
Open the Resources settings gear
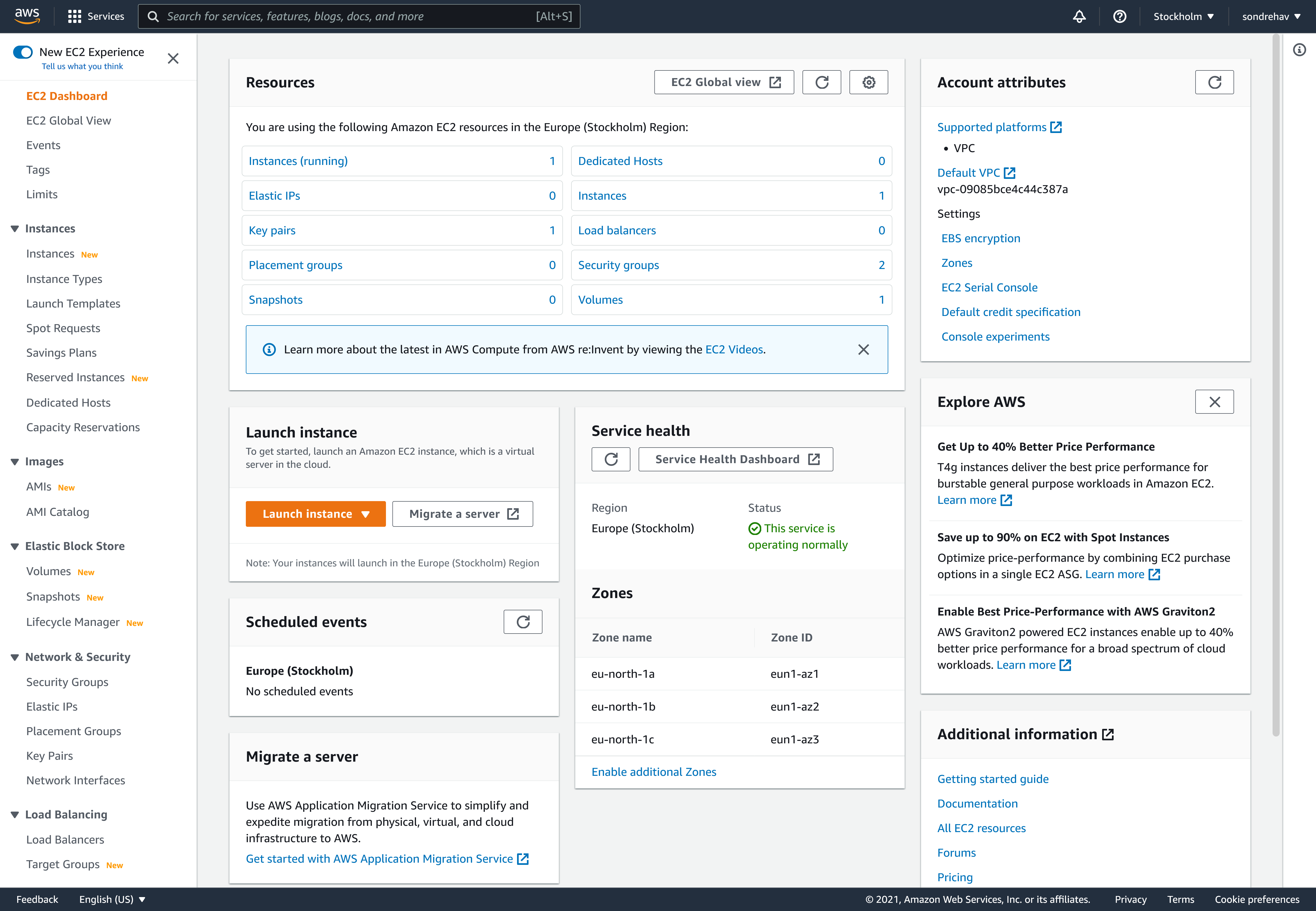pos(868,82)
